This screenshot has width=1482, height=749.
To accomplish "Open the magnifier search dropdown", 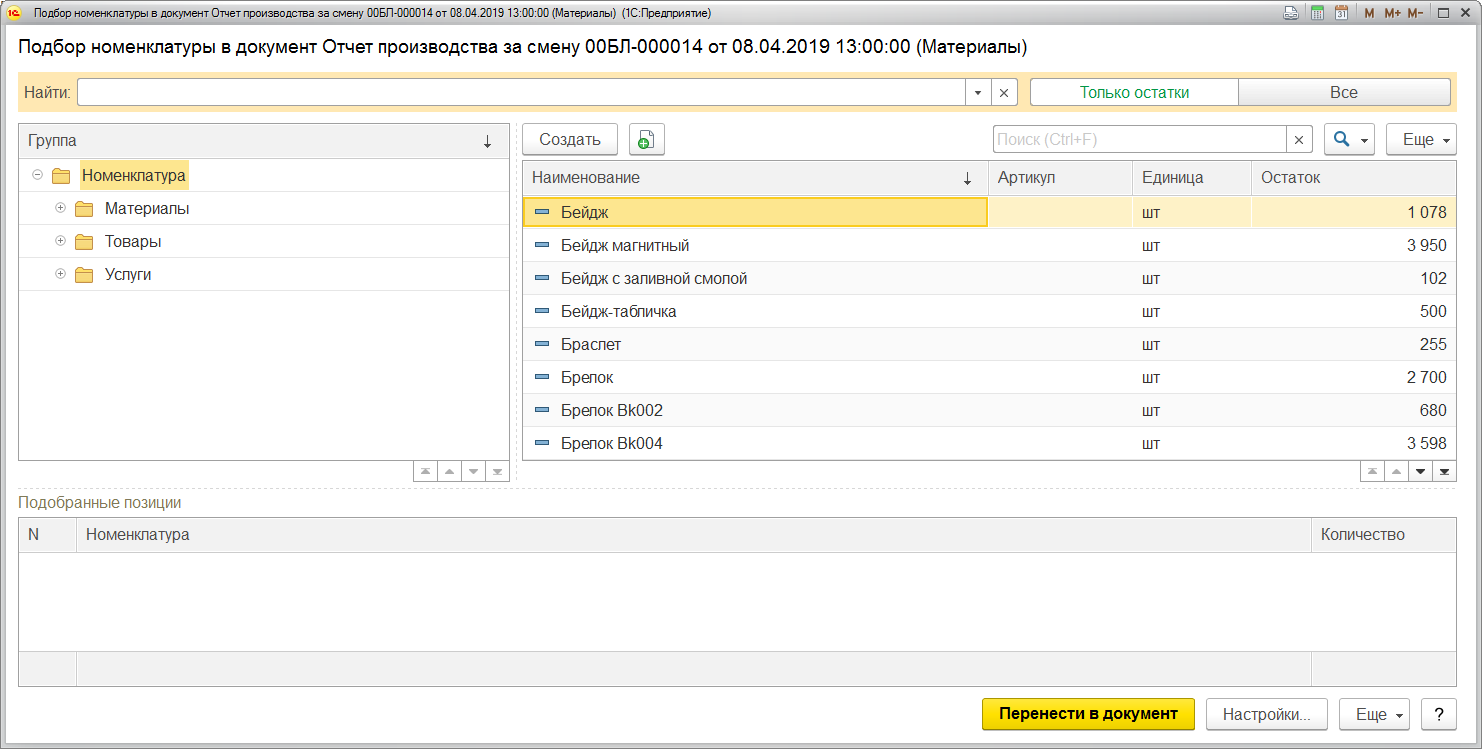I will click(x=1349, y=140).
